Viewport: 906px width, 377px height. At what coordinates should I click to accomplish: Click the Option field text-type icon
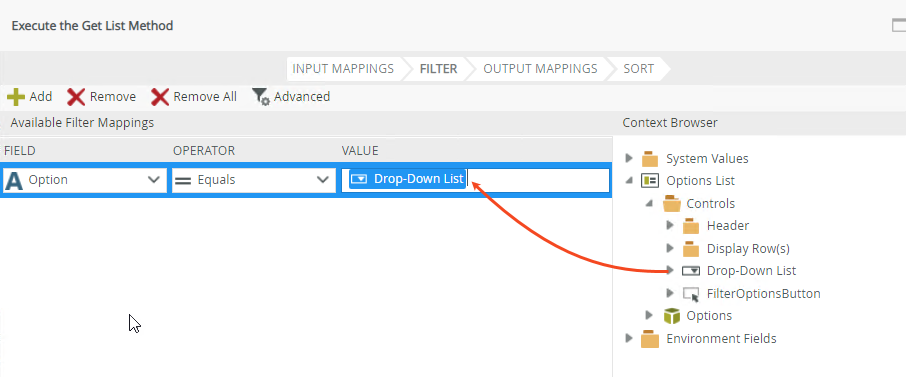point(13,180)
